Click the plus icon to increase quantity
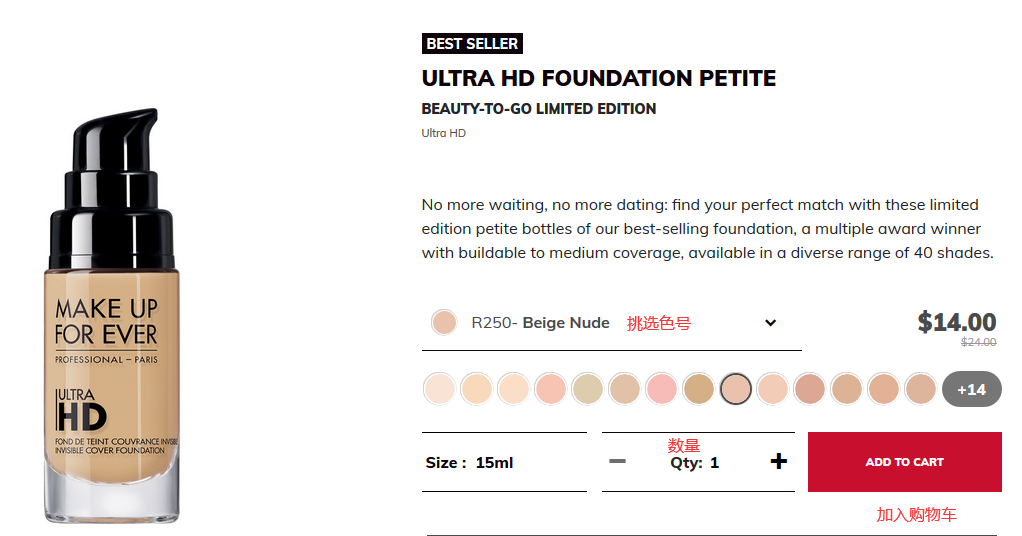The width and height of the screenshot is (1022, 536). point(779,461)
